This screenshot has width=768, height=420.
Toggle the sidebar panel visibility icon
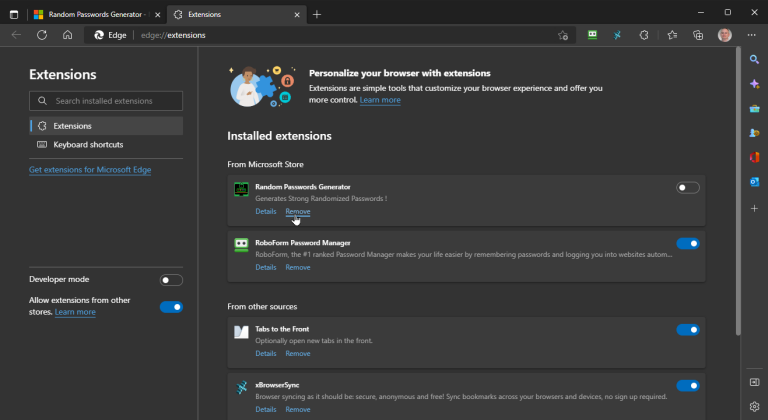tap(754, 382)
